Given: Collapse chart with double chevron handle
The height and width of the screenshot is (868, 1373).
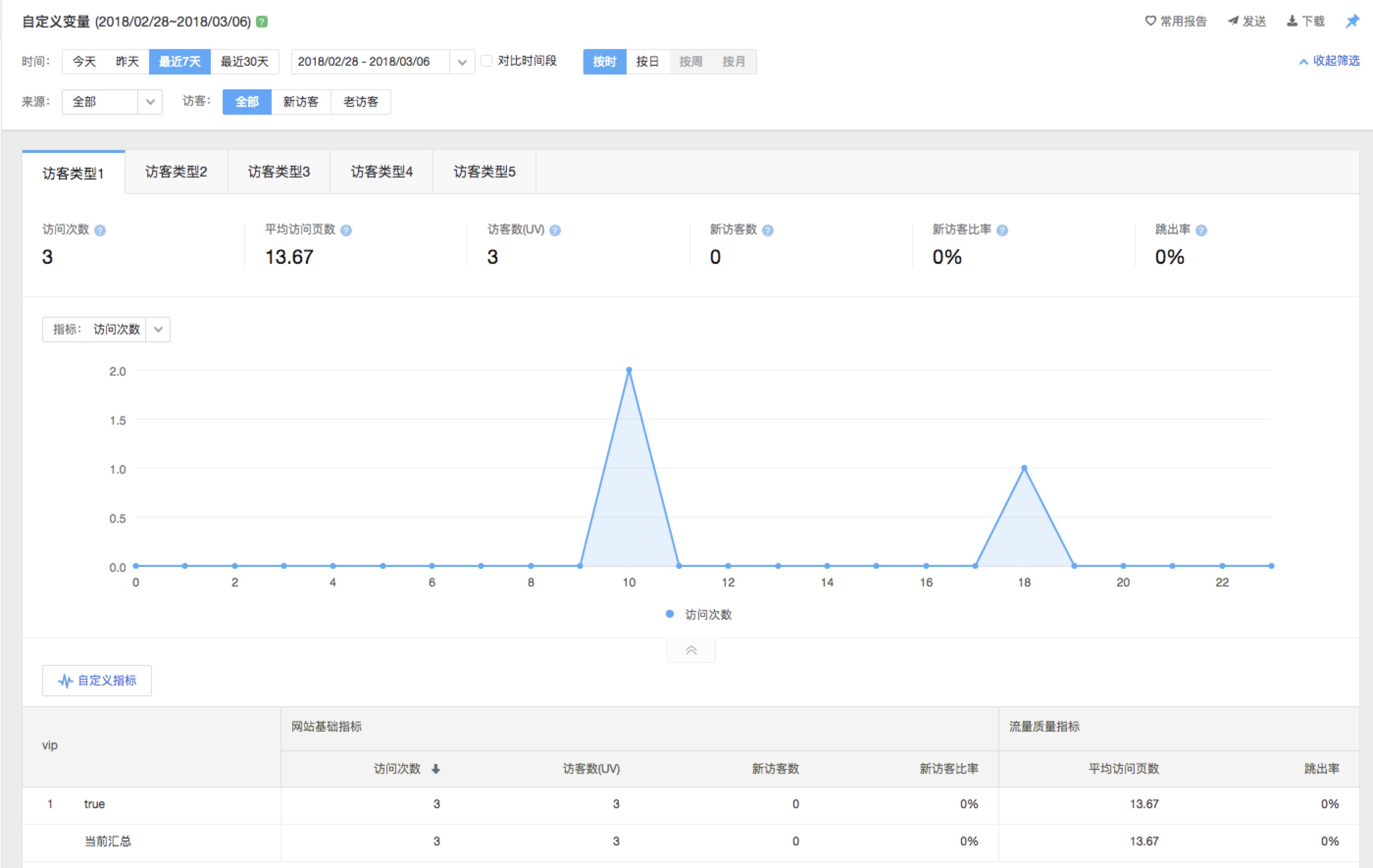Looking at the screenshot, I should point(691,650).
